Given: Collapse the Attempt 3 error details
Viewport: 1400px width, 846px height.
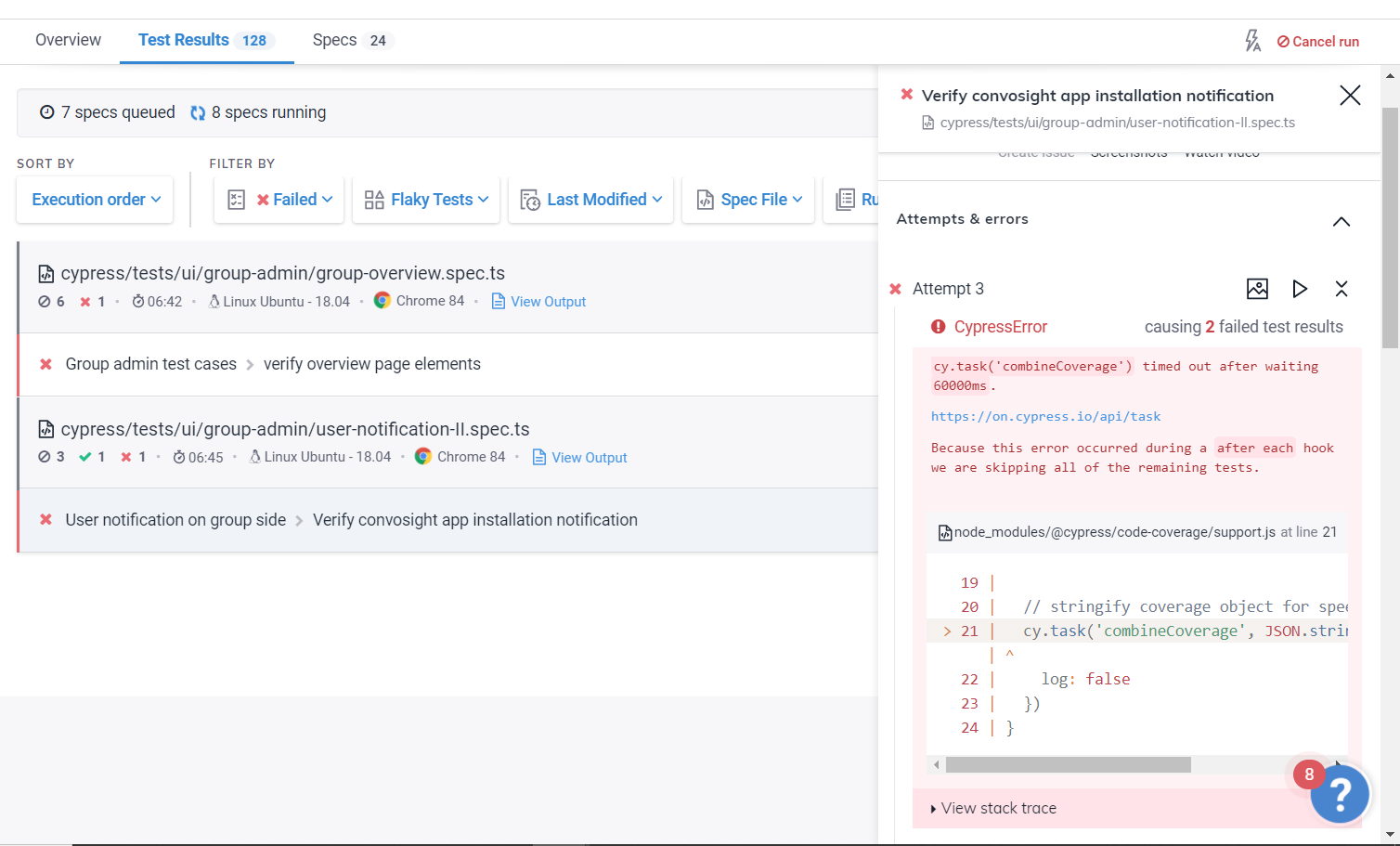Looking at the screenshot, I should click(x=1341, y=289).
